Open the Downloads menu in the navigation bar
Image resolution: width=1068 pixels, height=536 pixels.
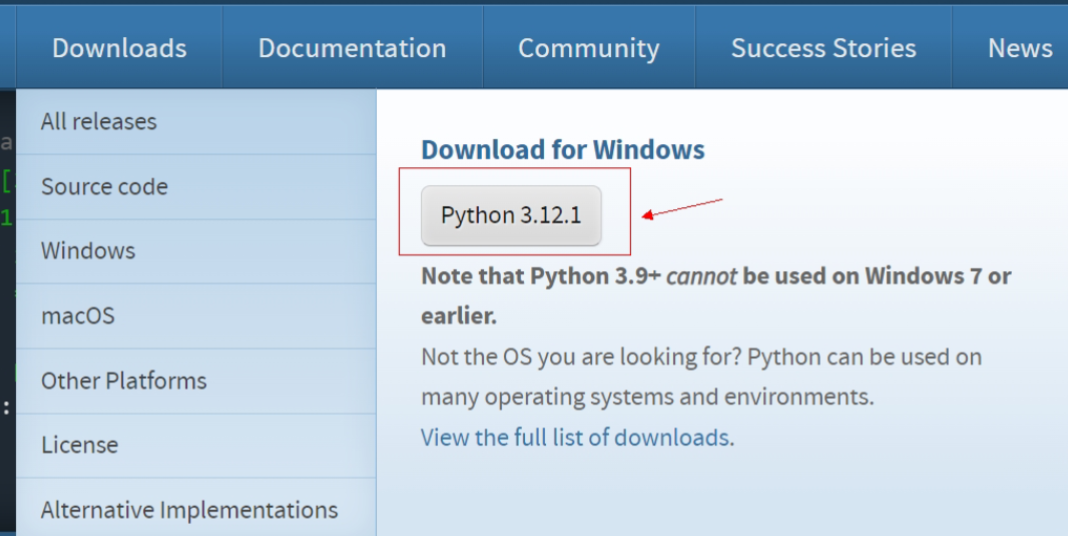click(119, 48)
